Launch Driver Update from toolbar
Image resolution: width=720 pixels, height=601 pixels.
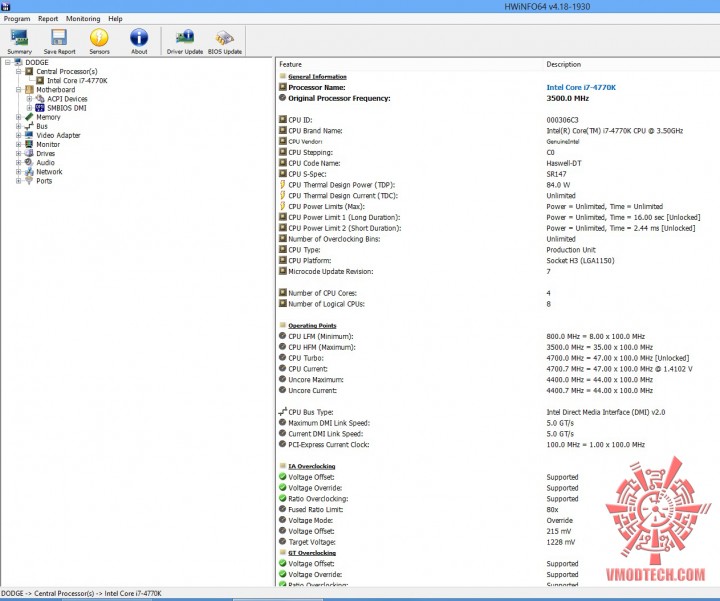pos(185,41)
